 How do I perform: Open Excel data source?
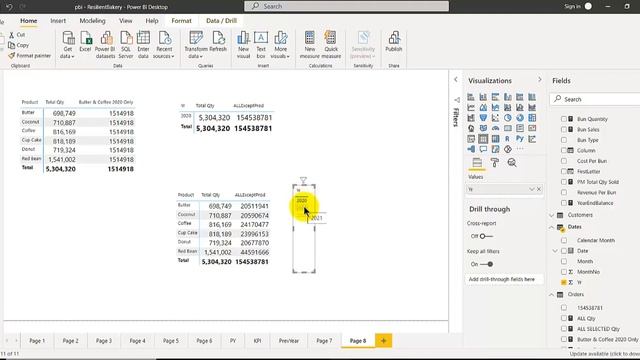click(85, 42)
